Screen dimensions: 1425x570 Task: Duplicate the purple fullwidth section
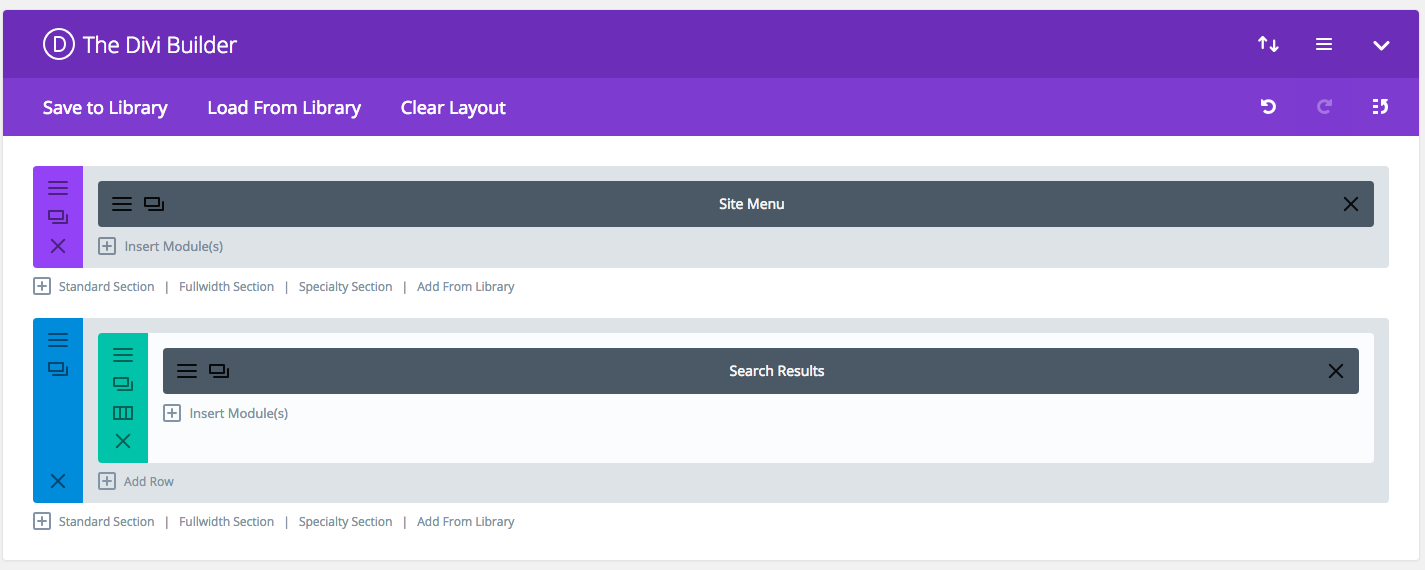point(58,217)
